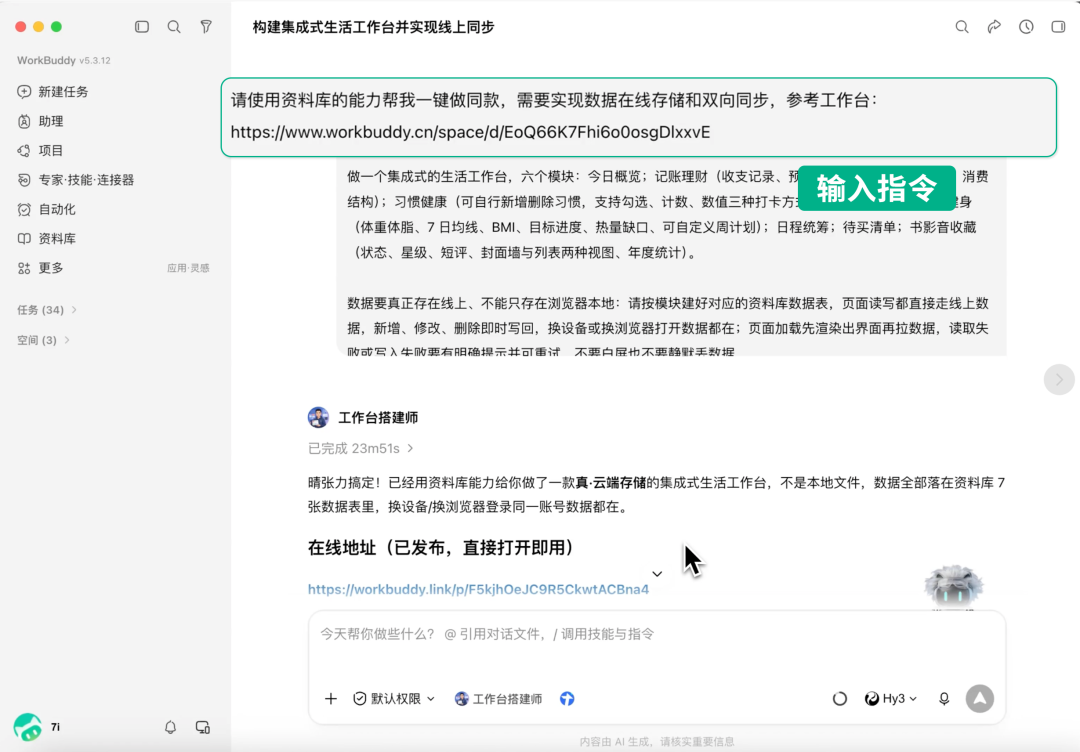Viewport: 1080px width, 752px height.
Task: Click WorkBuddy v5.3.12 label
Action: pos(63,60)
